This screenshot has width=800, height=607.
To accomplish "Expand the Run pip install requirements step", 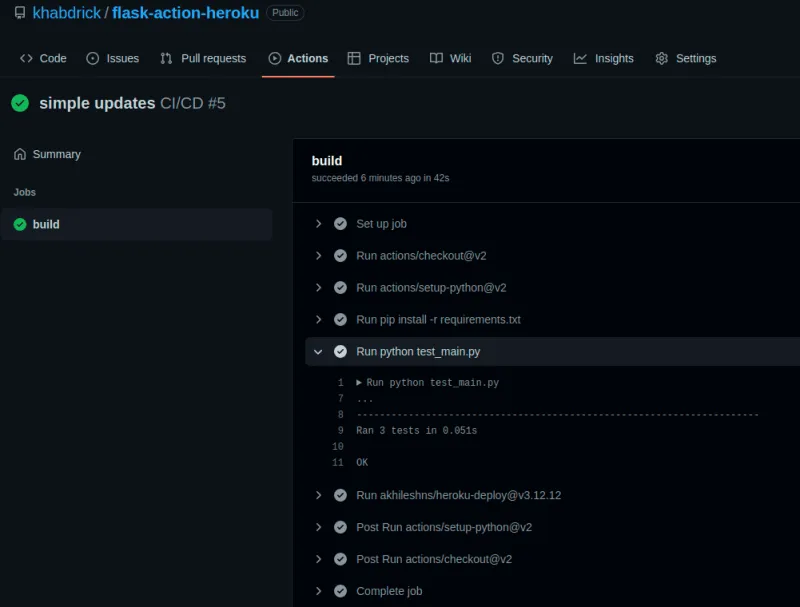I will click(x=318, y=320).
